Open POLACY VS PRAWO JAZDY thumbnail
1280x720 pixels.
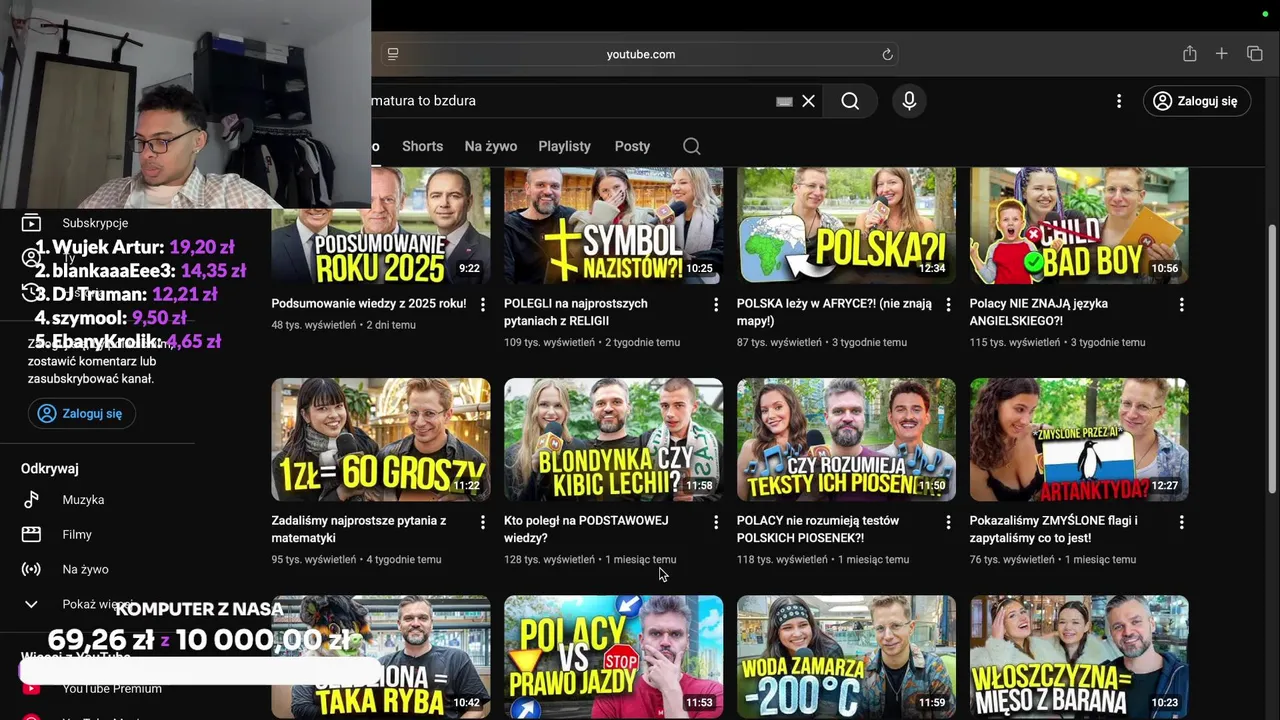tap(613, 657)
